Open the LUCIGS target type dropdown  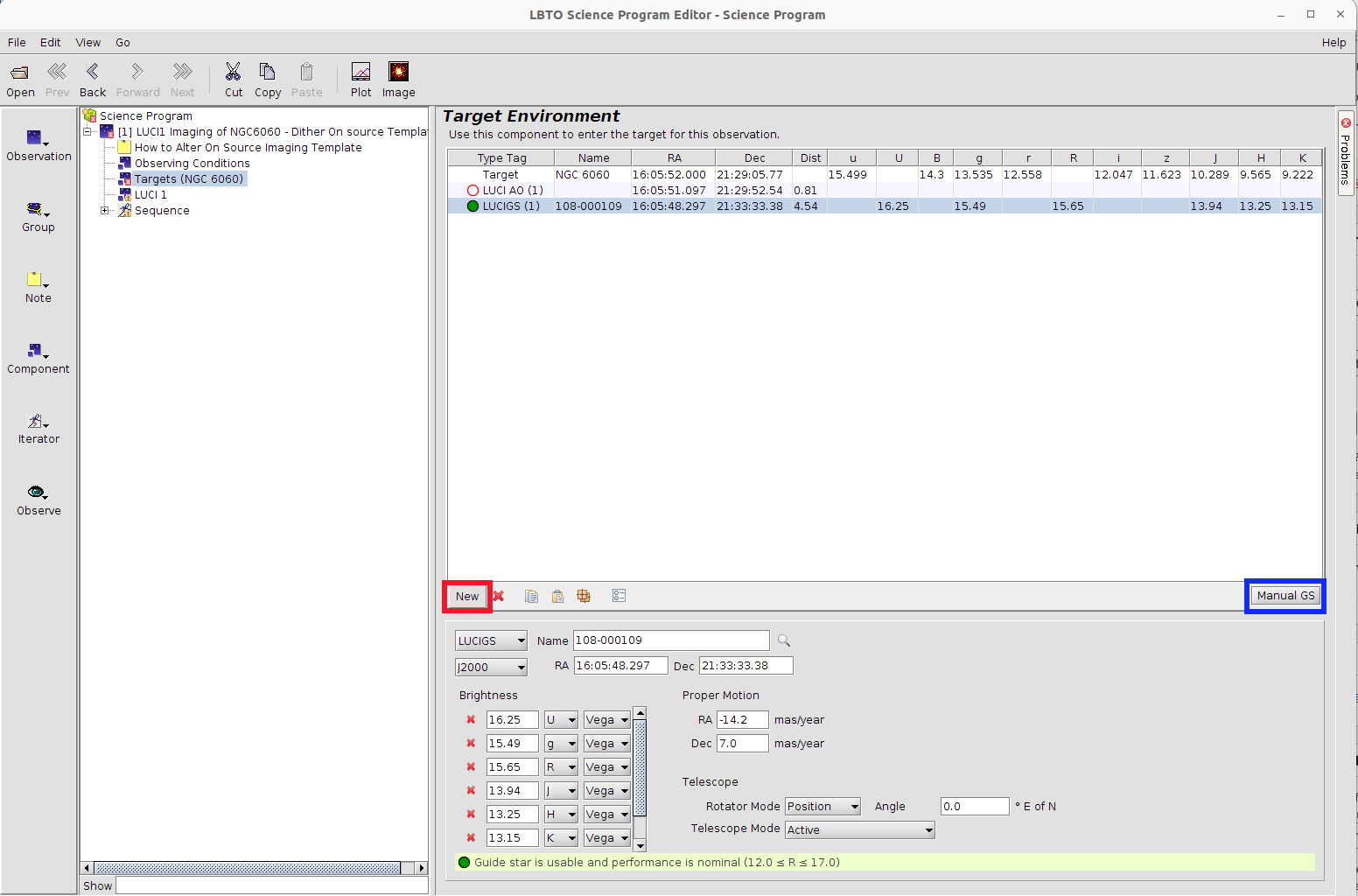[491, 641]
